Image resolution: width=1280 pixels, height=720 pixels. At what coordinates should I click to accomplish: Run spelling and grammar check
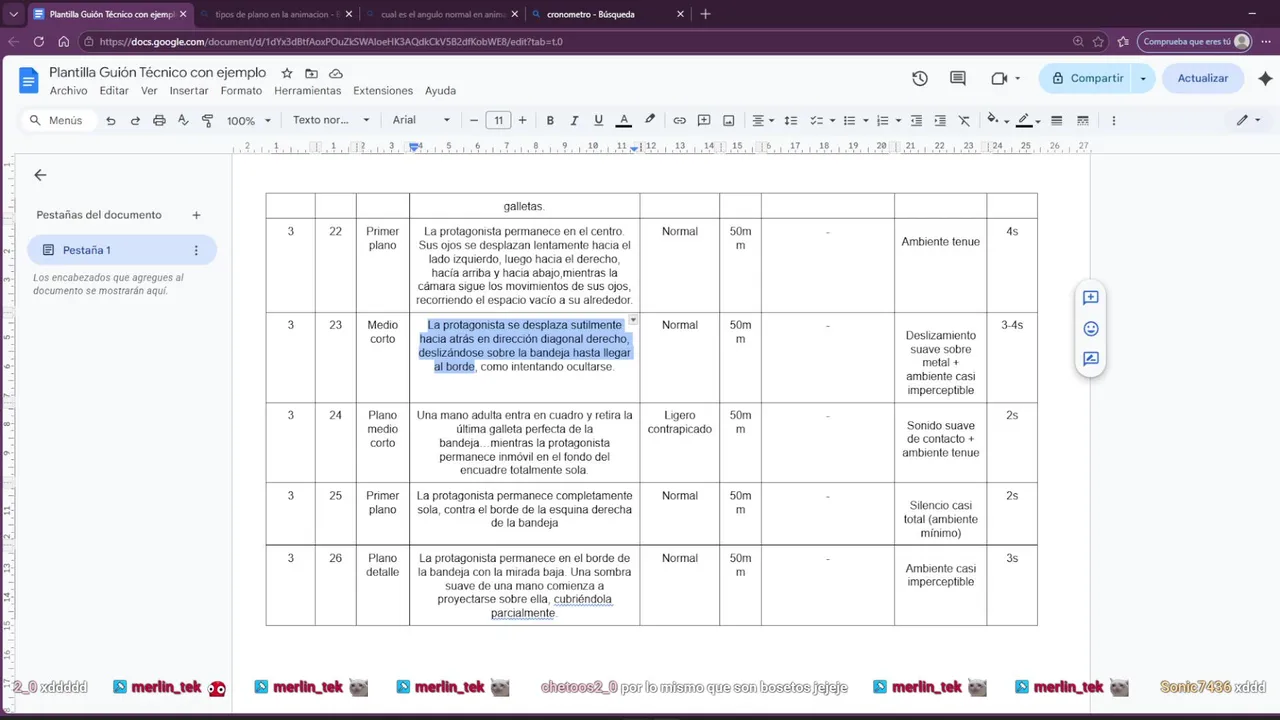tap(183, 120)
